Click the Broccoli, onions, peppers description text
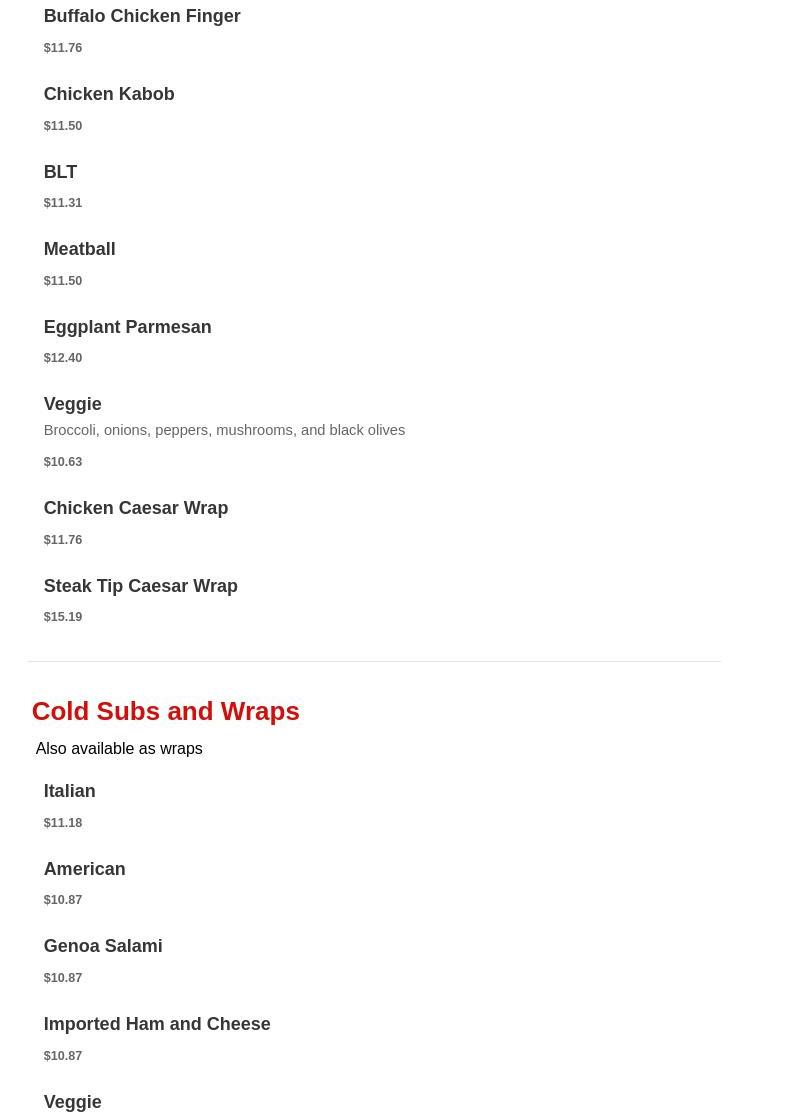The height and width of the screenshot is (1115, 785). pos(224,430)
